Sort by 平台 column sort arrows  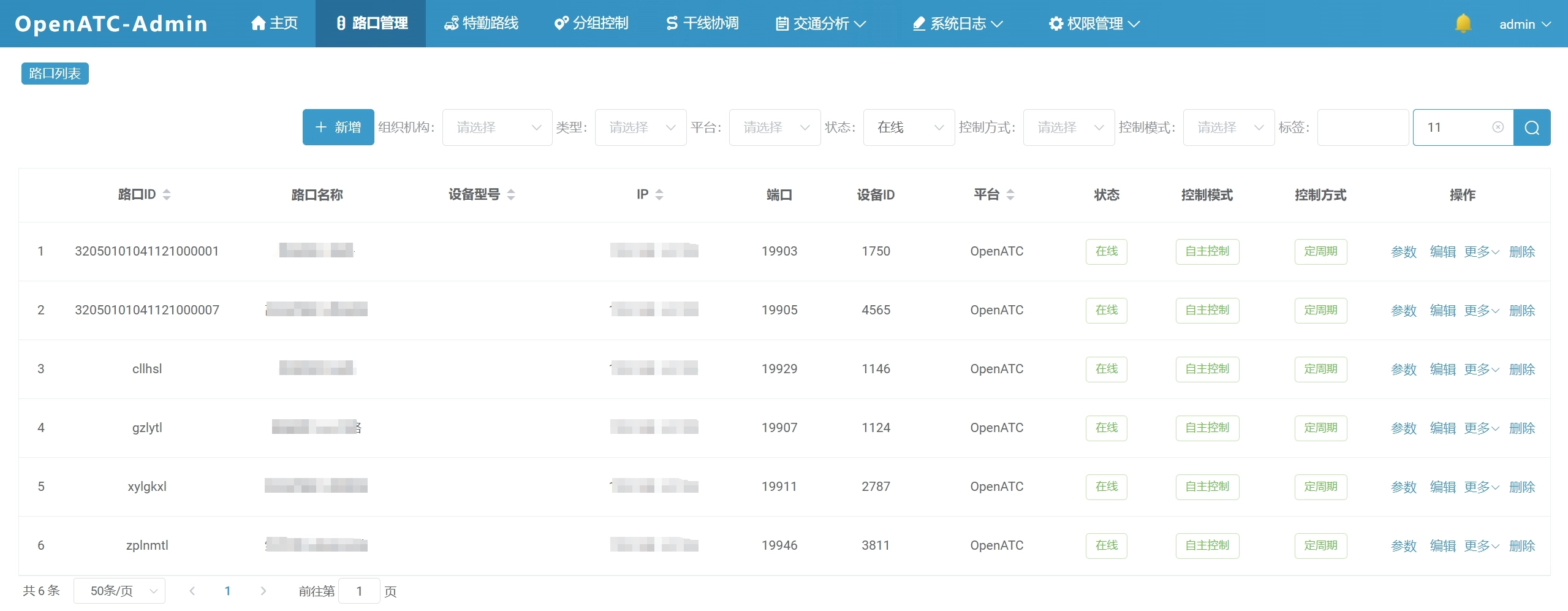tap(1010, 195)
